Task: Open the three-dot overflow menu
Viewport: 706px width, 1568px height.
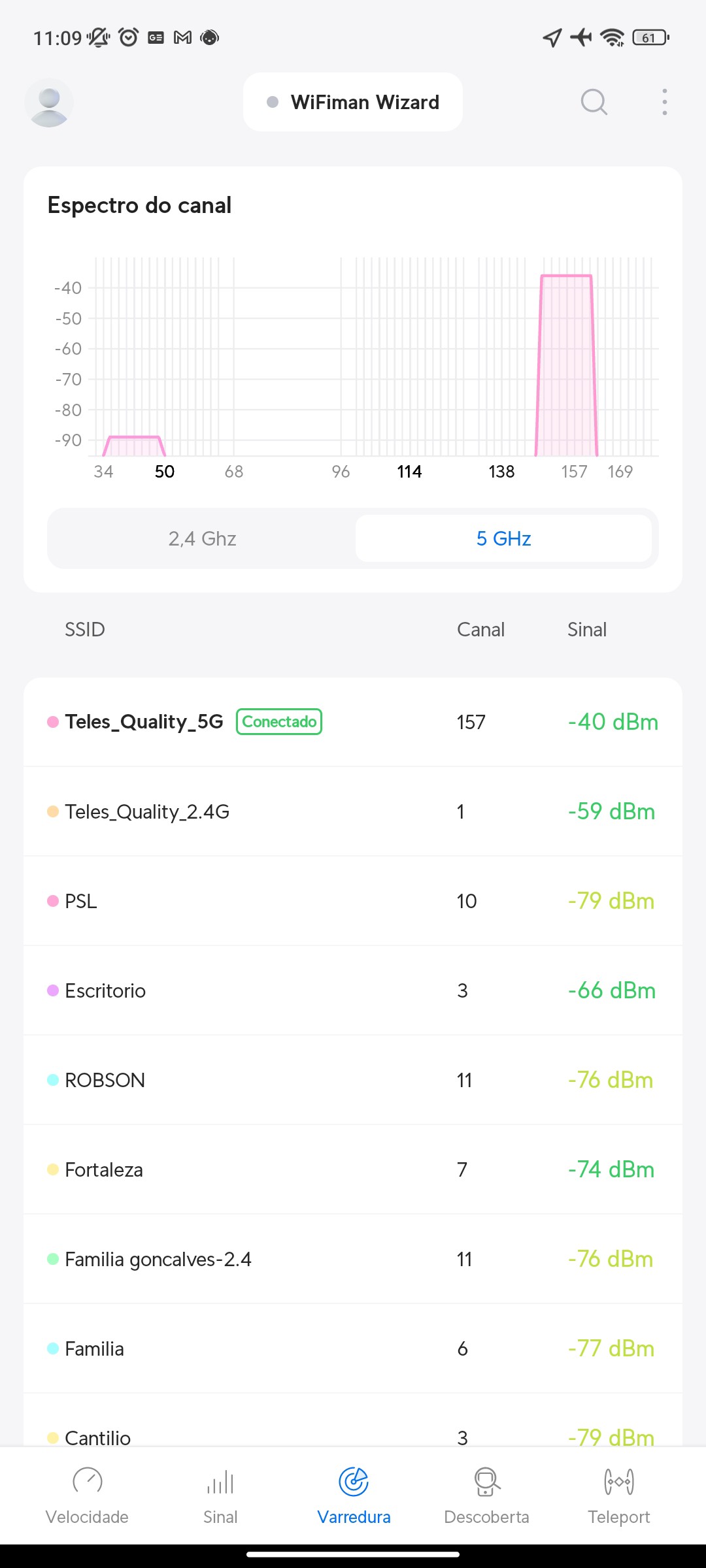Action: 664,102
